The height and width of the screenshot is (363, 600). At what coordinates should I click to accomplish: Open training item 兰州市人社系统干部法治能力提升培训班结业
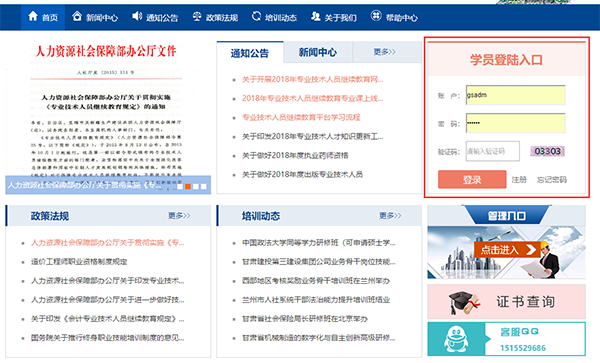[x=316, y=300]
